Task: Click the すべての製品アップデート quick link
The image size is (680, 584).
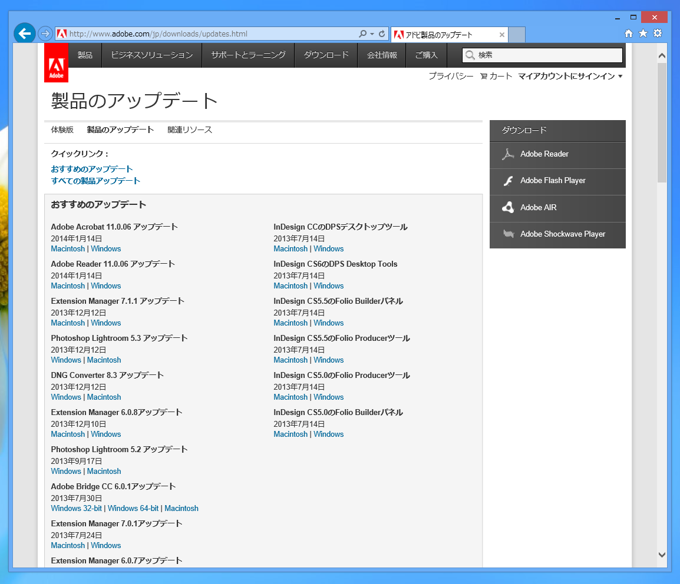Action: (95, 180)
